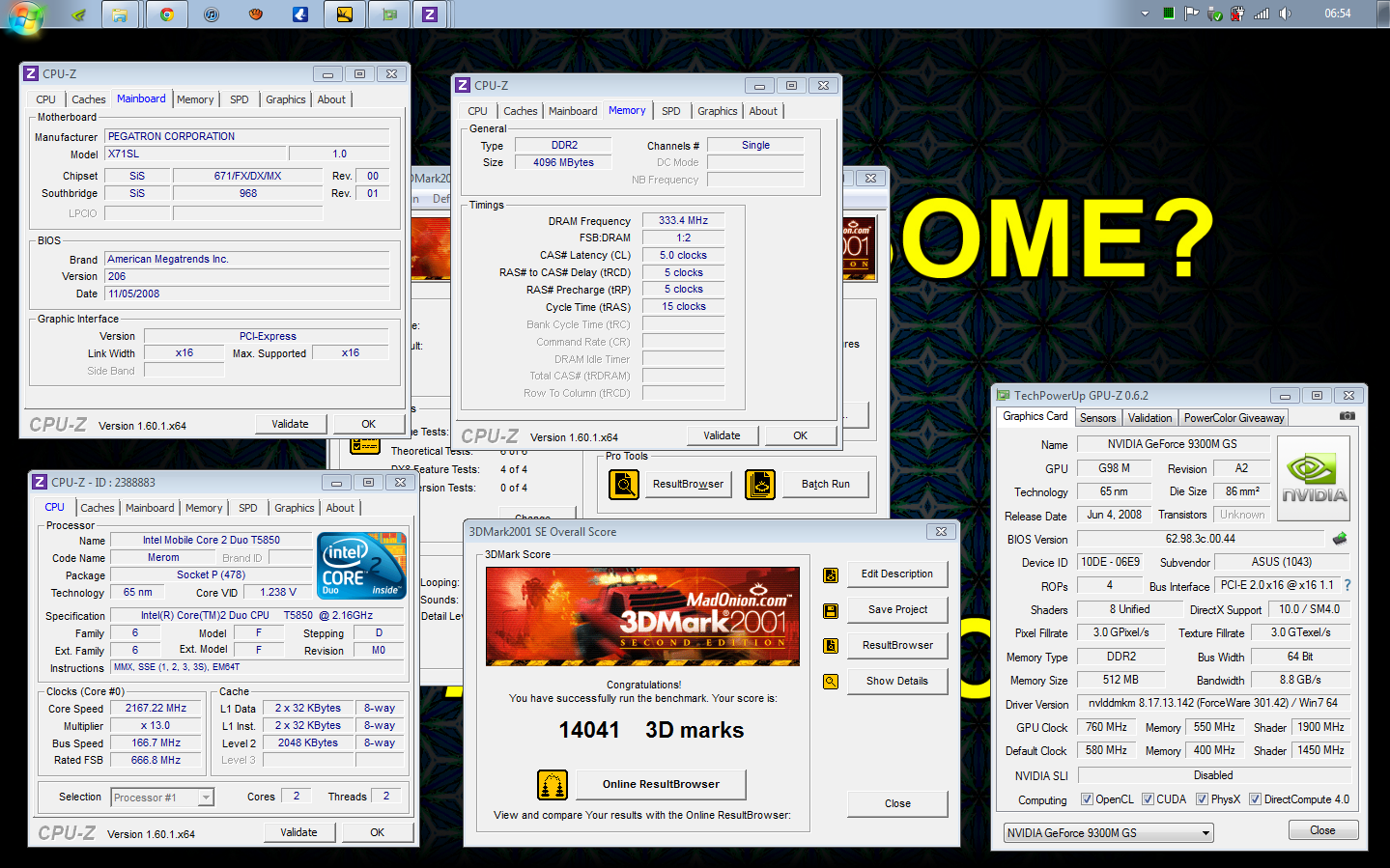Click the '2048 KBytes' Level 2 cache value
1390x868 pixels.
pyautogui.click(x=308, y=742)
